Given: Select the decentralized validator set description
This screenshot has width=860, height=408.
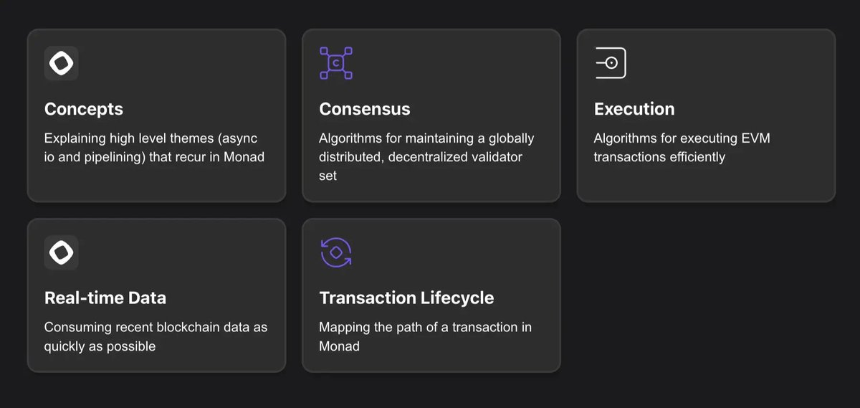Looking at the screenshot, I should [x=426, y=156].
